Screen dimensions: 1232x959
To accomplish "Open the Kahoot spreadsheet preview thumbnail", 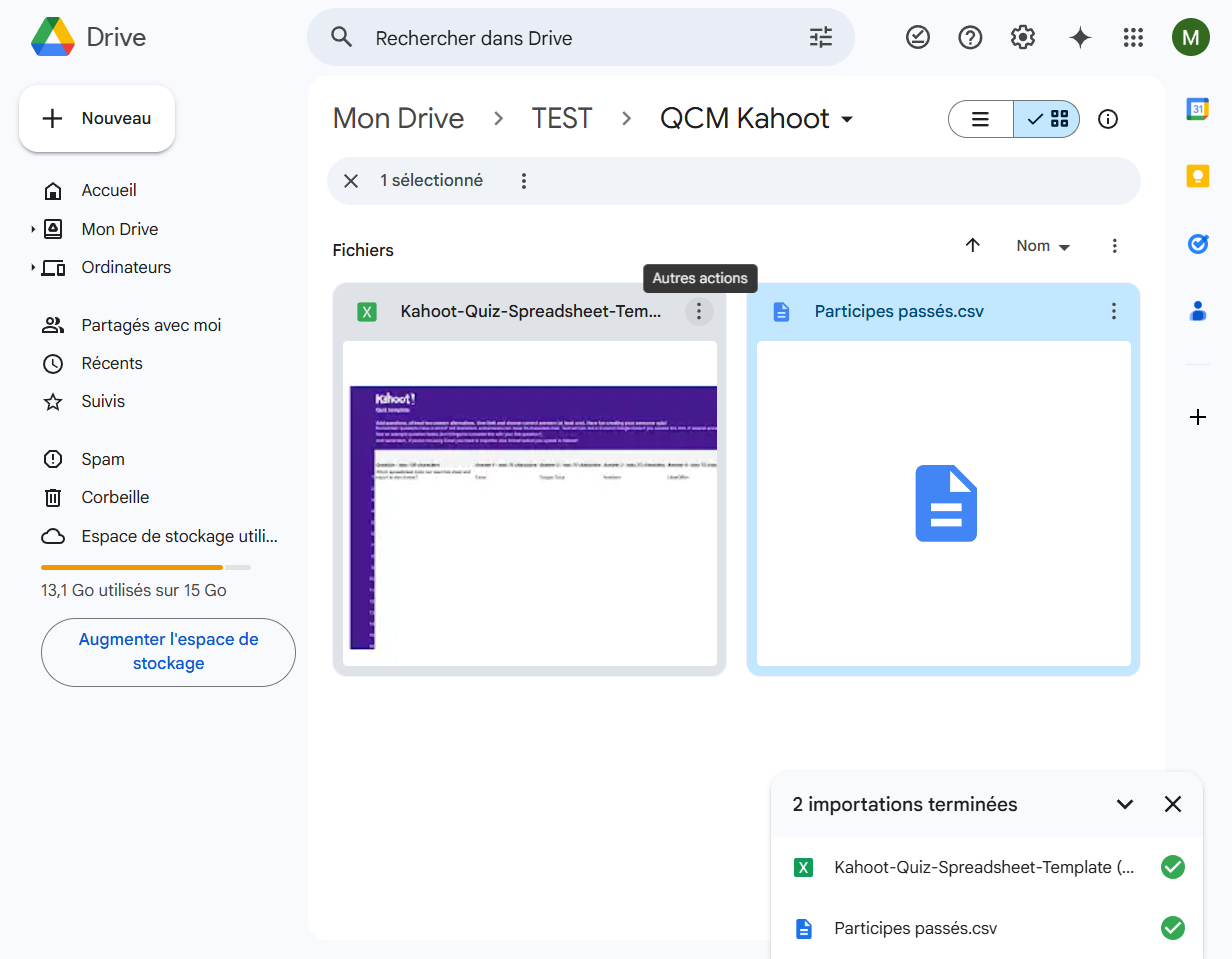I will [530, 503].
